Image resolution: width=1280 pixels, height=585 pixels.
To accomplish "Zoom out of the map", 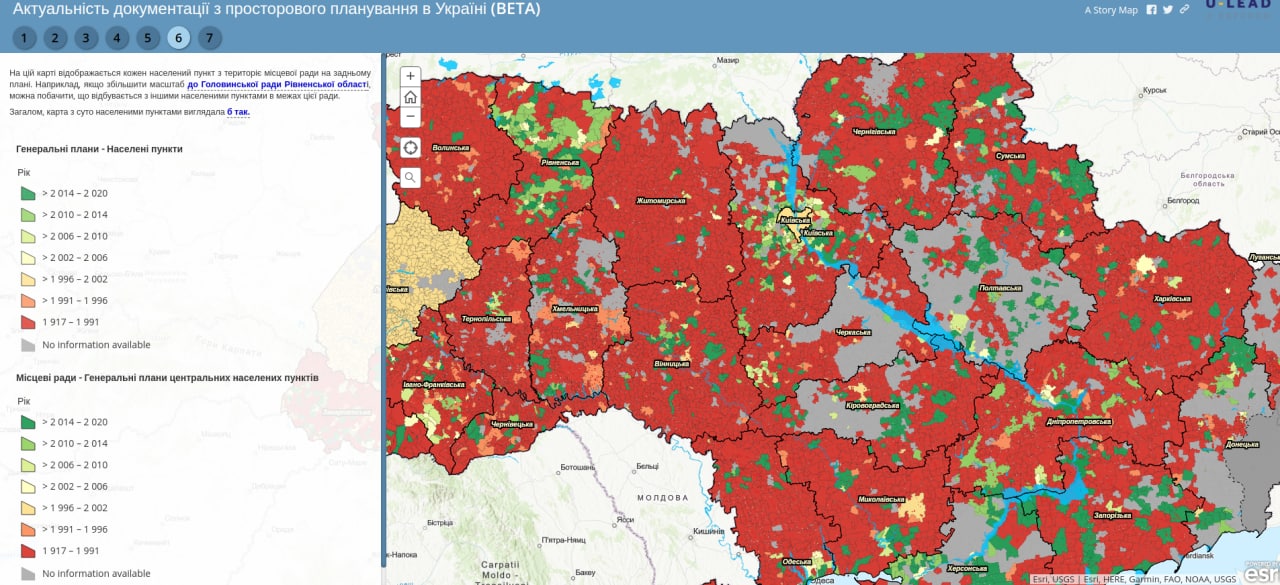I will (410, 117).
